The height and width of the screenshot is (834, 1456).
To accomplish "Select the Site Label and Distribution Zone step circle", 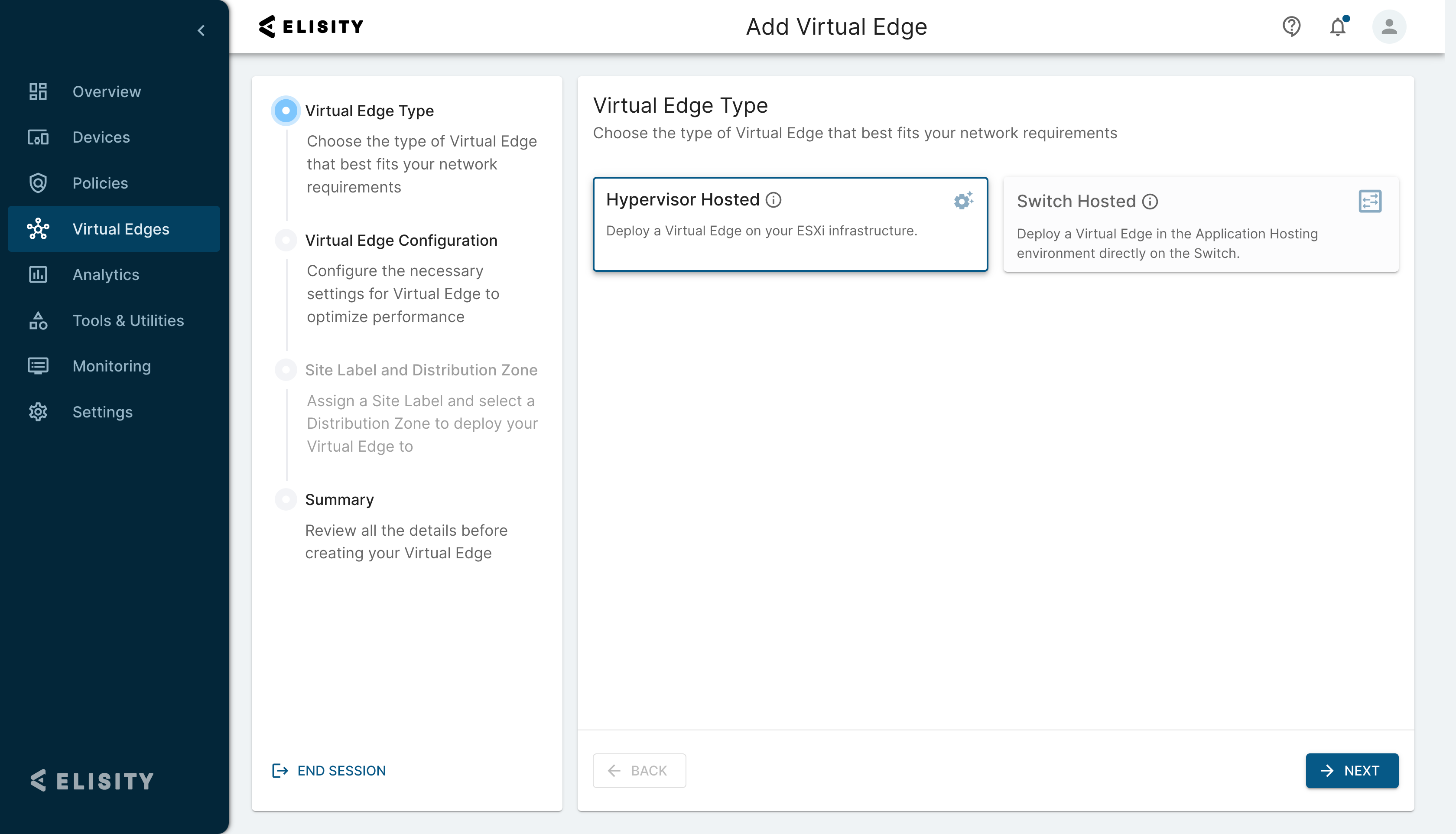I will [286, 370].
